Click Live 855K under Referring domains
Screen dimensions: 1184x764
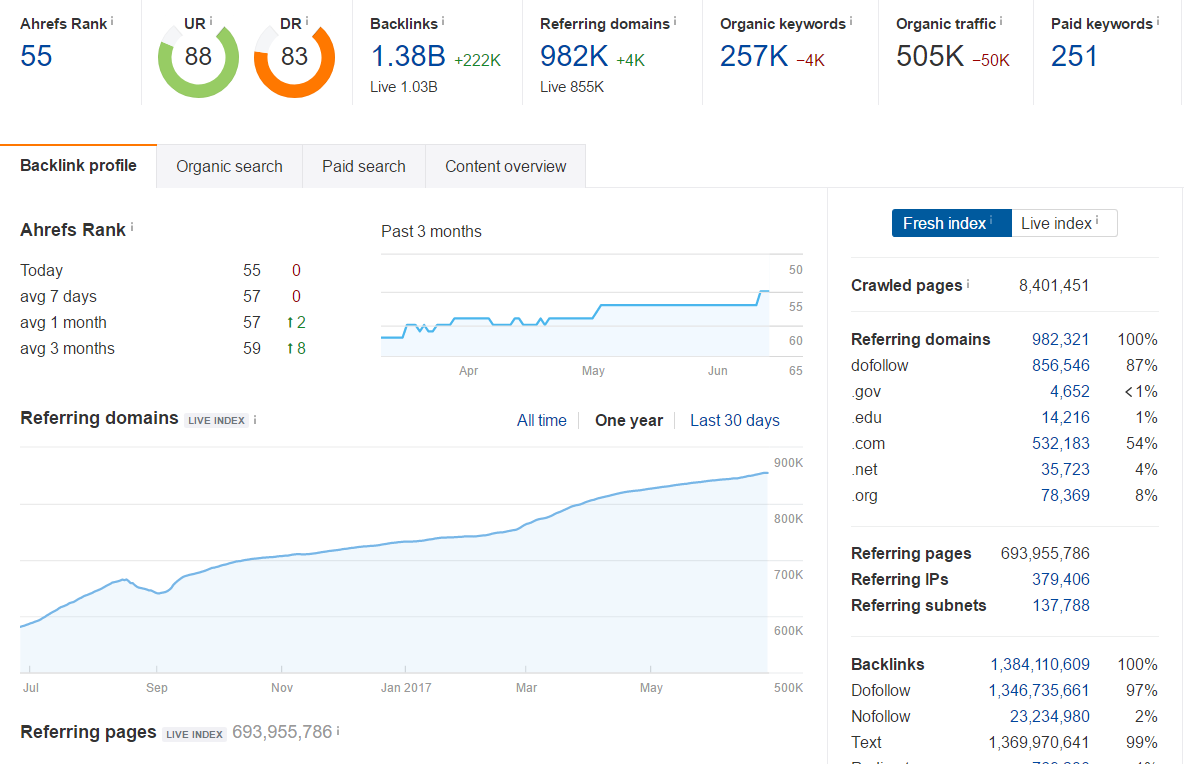[572, 87]
